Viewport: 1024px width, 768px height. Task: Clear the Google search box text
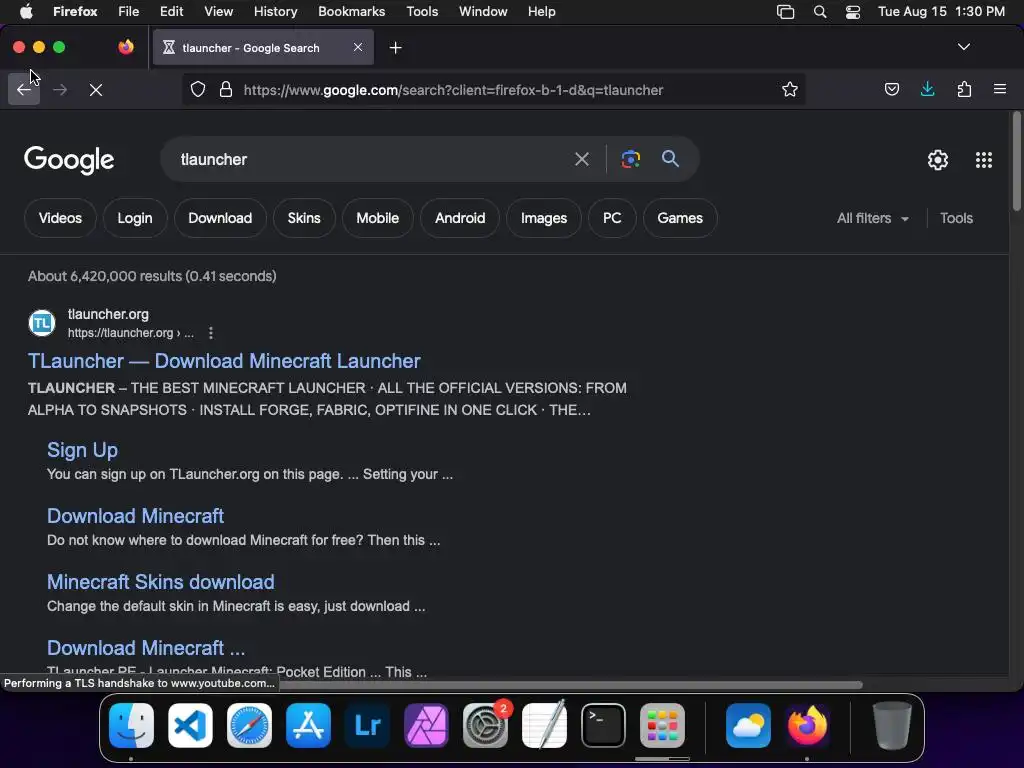coord(581,159)
